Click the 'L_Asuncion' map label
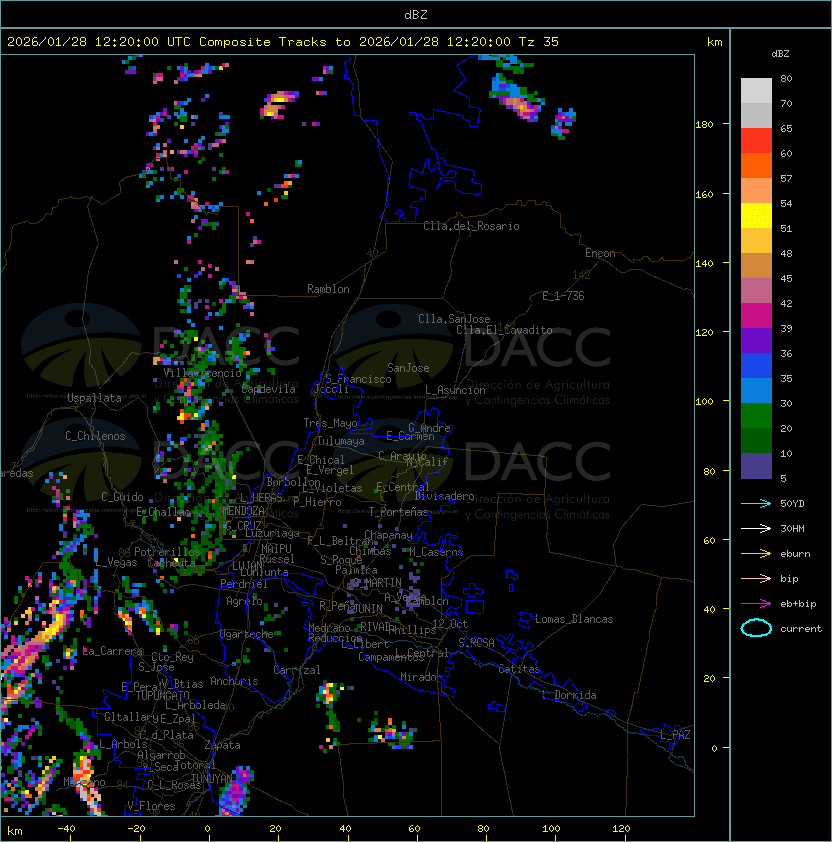832x842 pixels. point(455,390)
